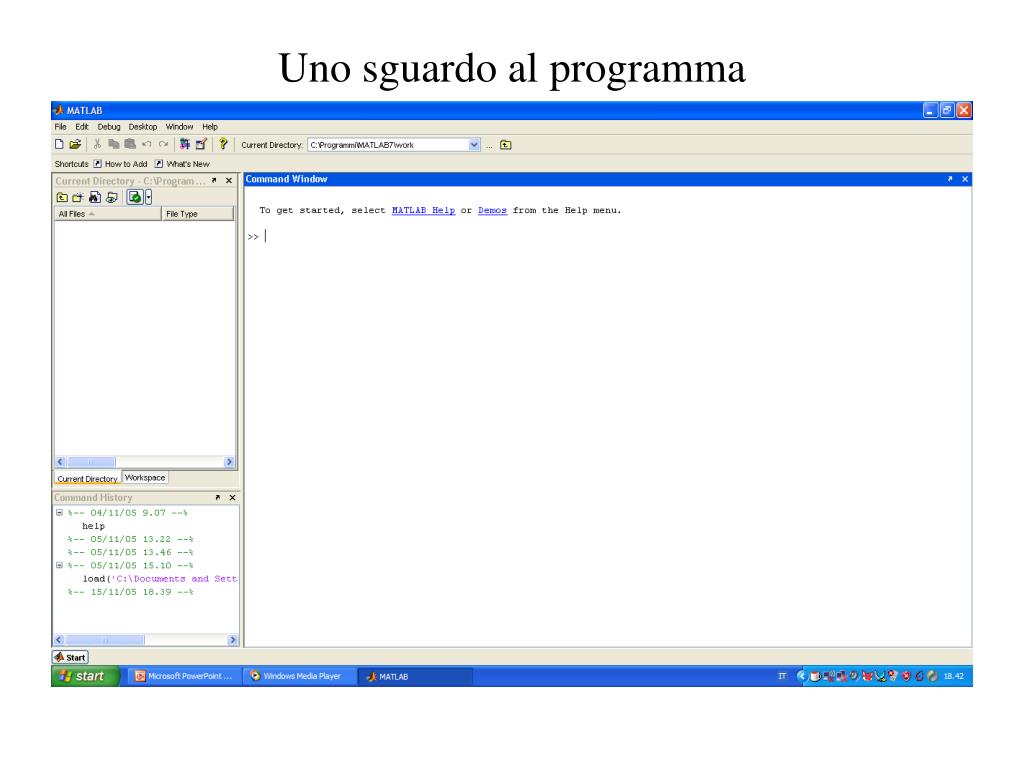Select the 05/11/05 13.46 history entry
The image size is (1024, 768).
point(131,552)
